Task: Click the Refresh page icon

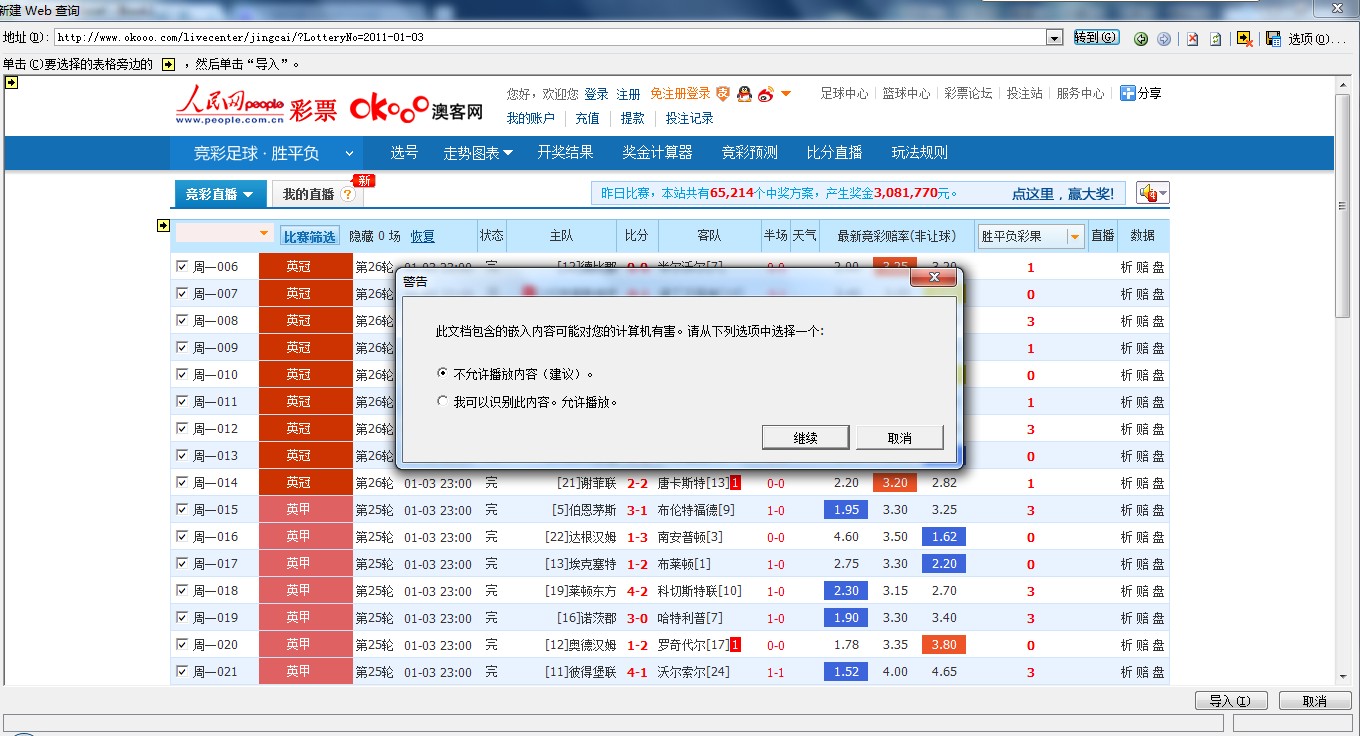Action: coord(1216,39)
